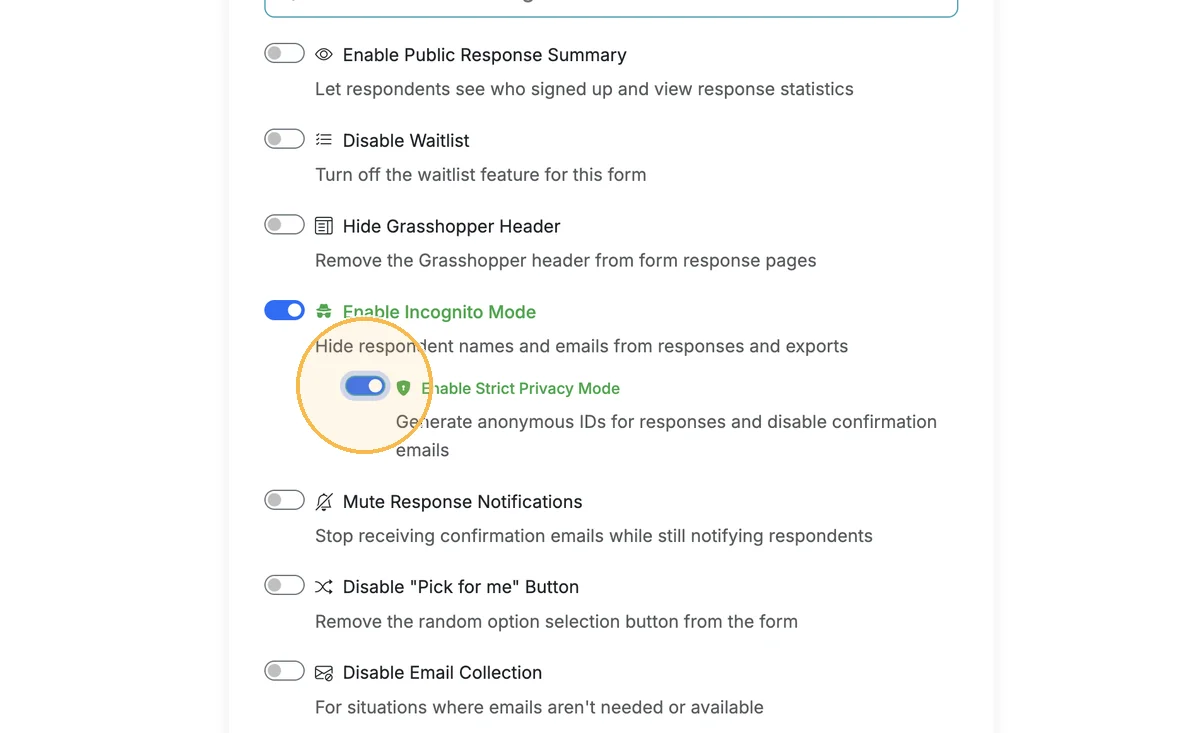
Task: Toggle the Disable "Pick for me" Button switch
Action: point(284,585)
